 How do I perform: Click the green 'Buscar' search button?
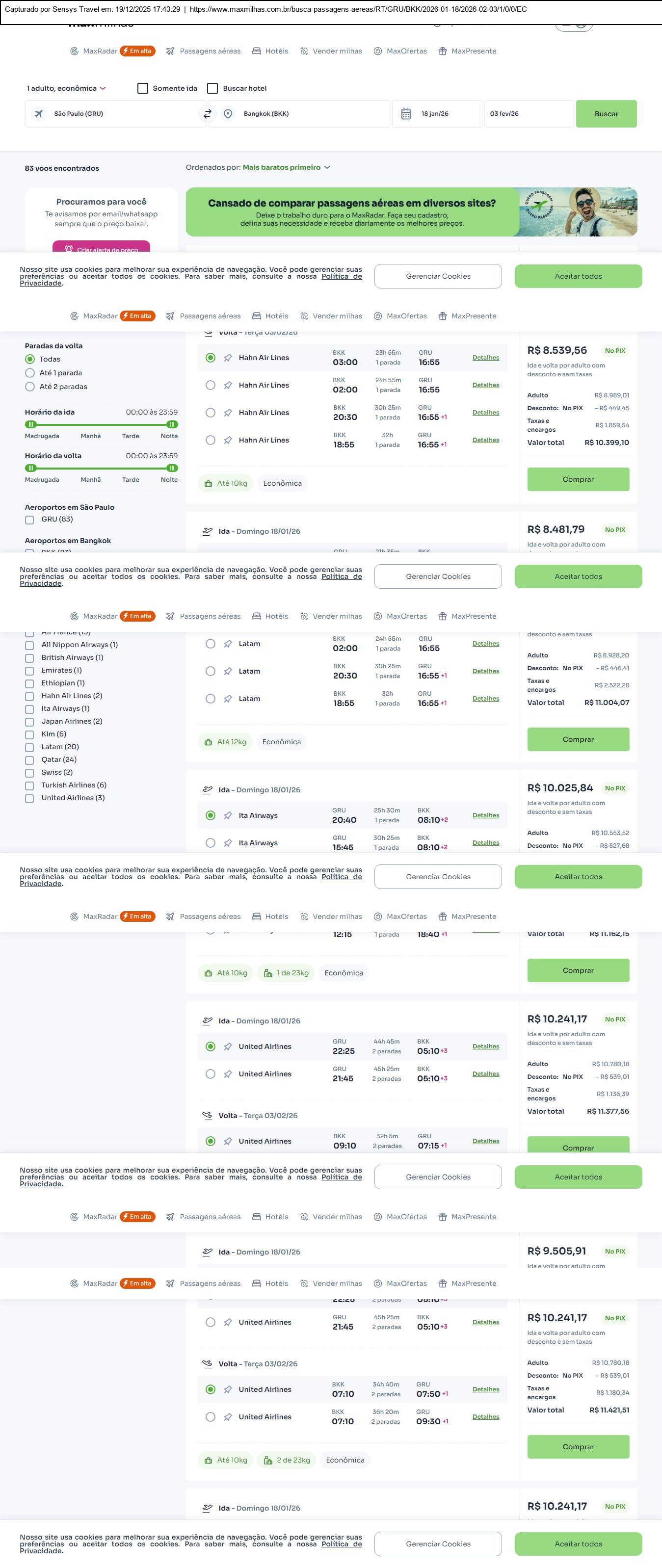(606, 114)
